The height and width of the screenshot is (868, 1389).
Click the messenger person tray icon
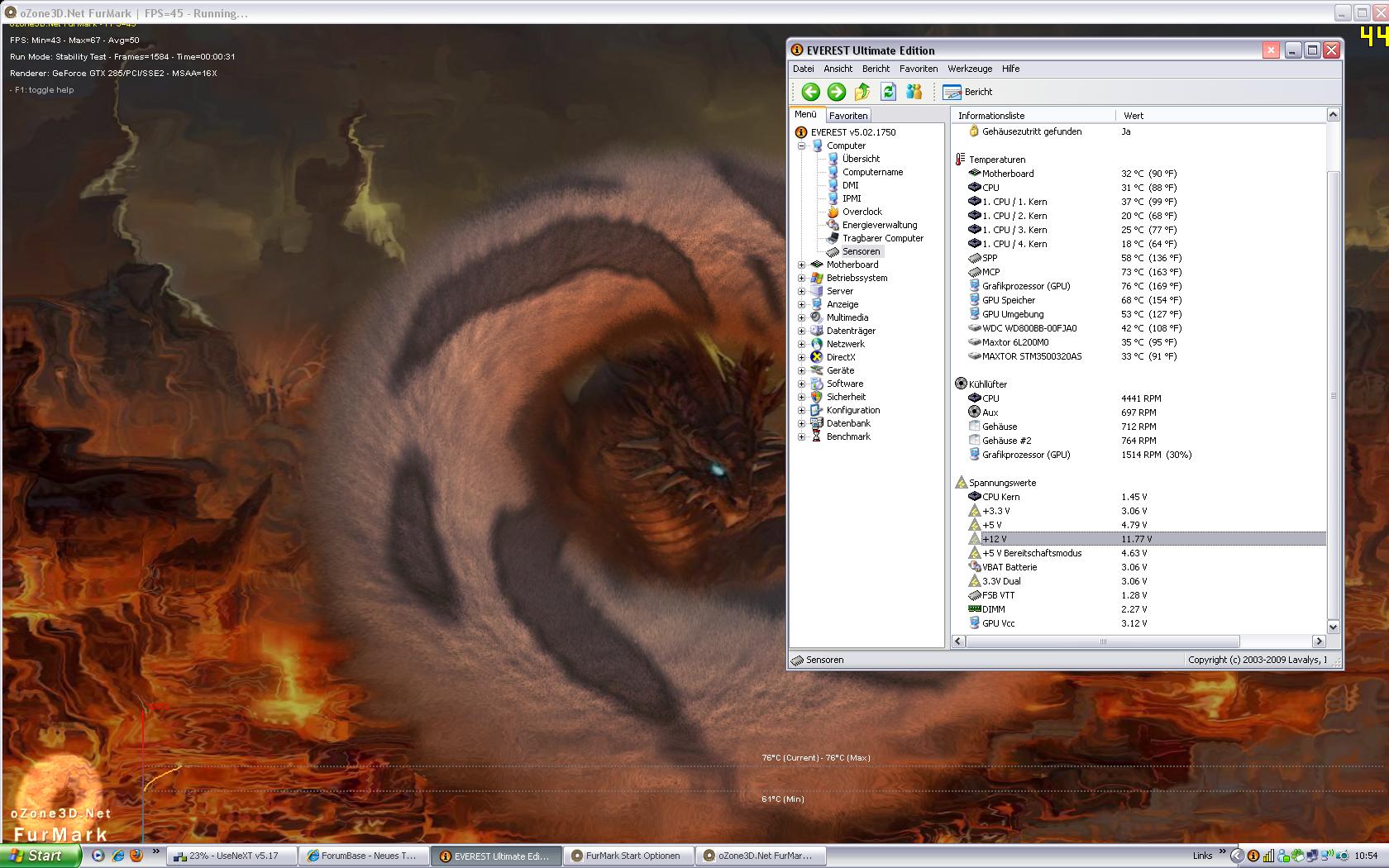(1283, 856)
